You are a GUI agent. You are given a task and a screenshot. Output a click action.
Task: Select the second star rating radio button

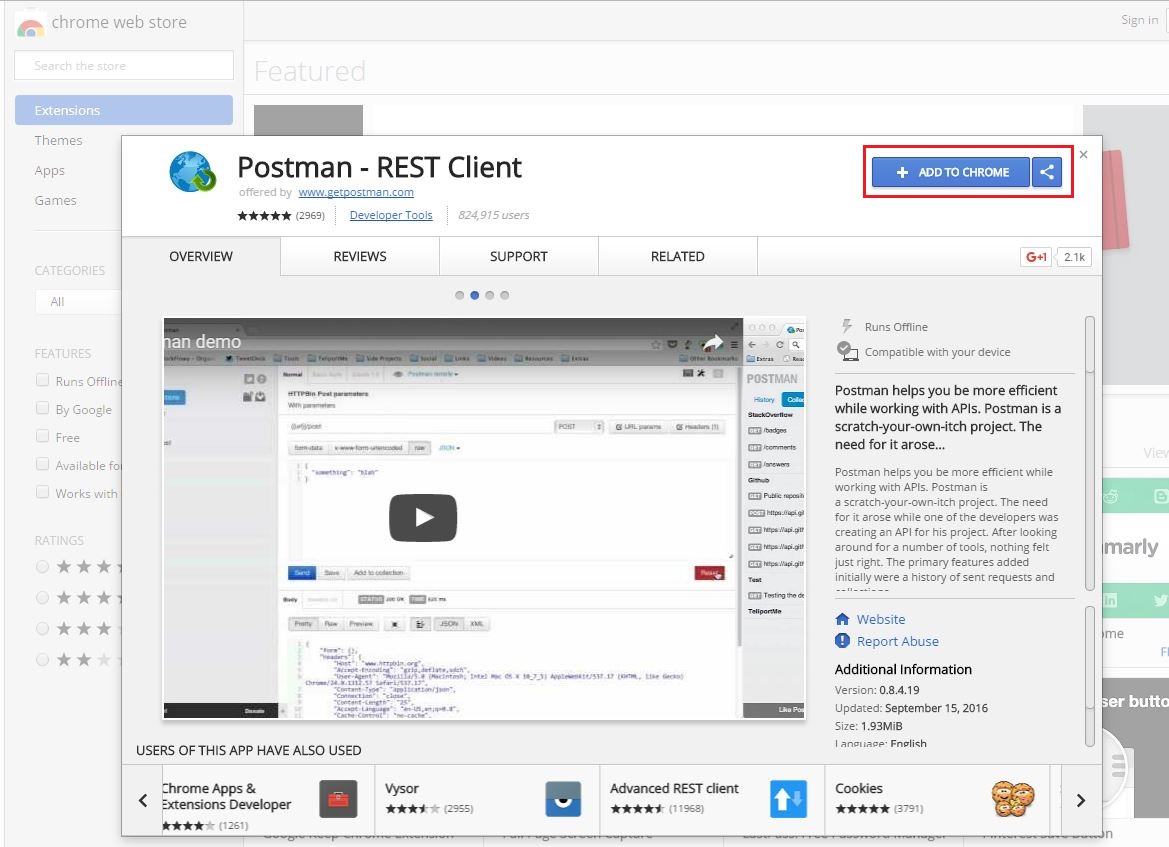coord(42,597)
